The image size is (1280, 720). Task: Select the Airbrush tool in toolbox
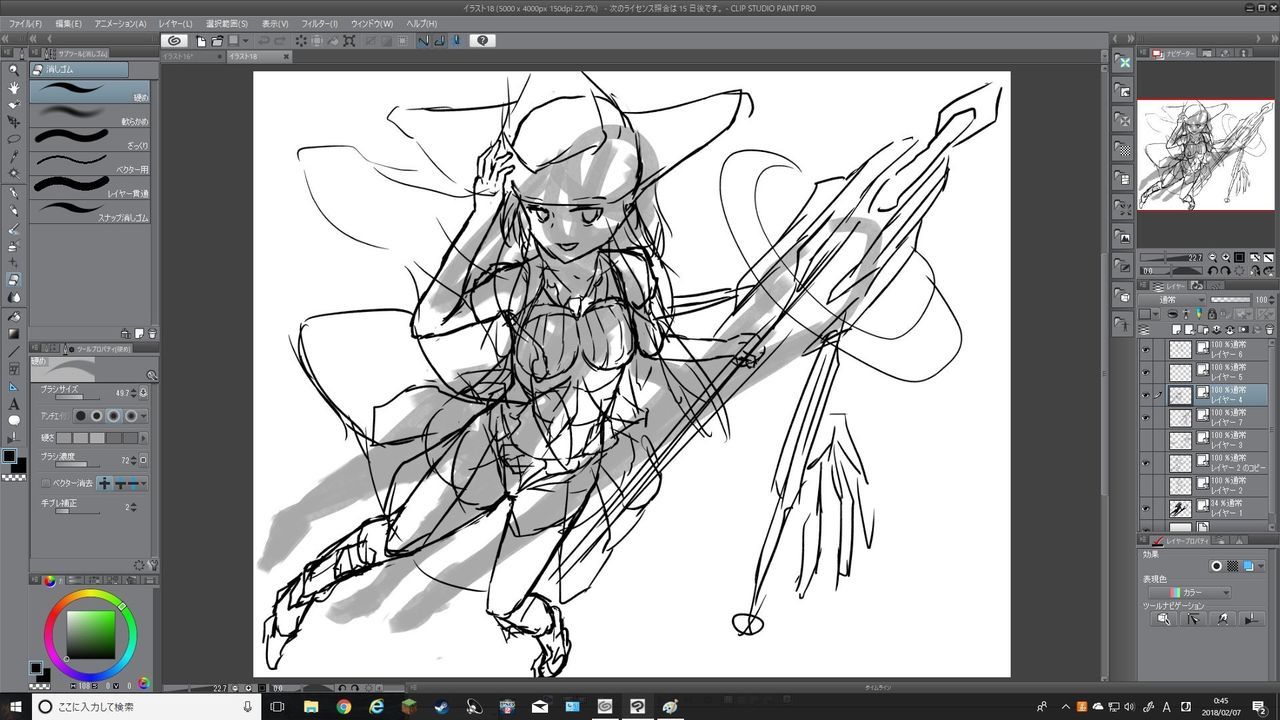[x=14, y=245]
